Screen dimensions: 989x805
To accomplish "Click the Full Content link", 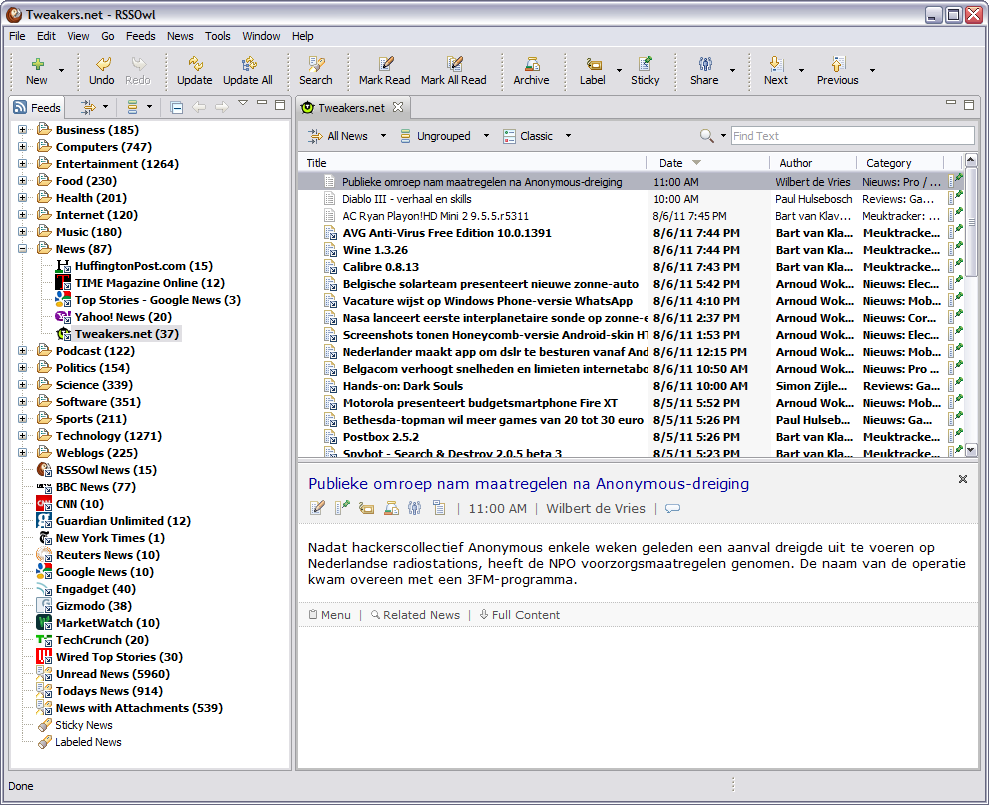I will pyautogui.click(x=520, y=614).
